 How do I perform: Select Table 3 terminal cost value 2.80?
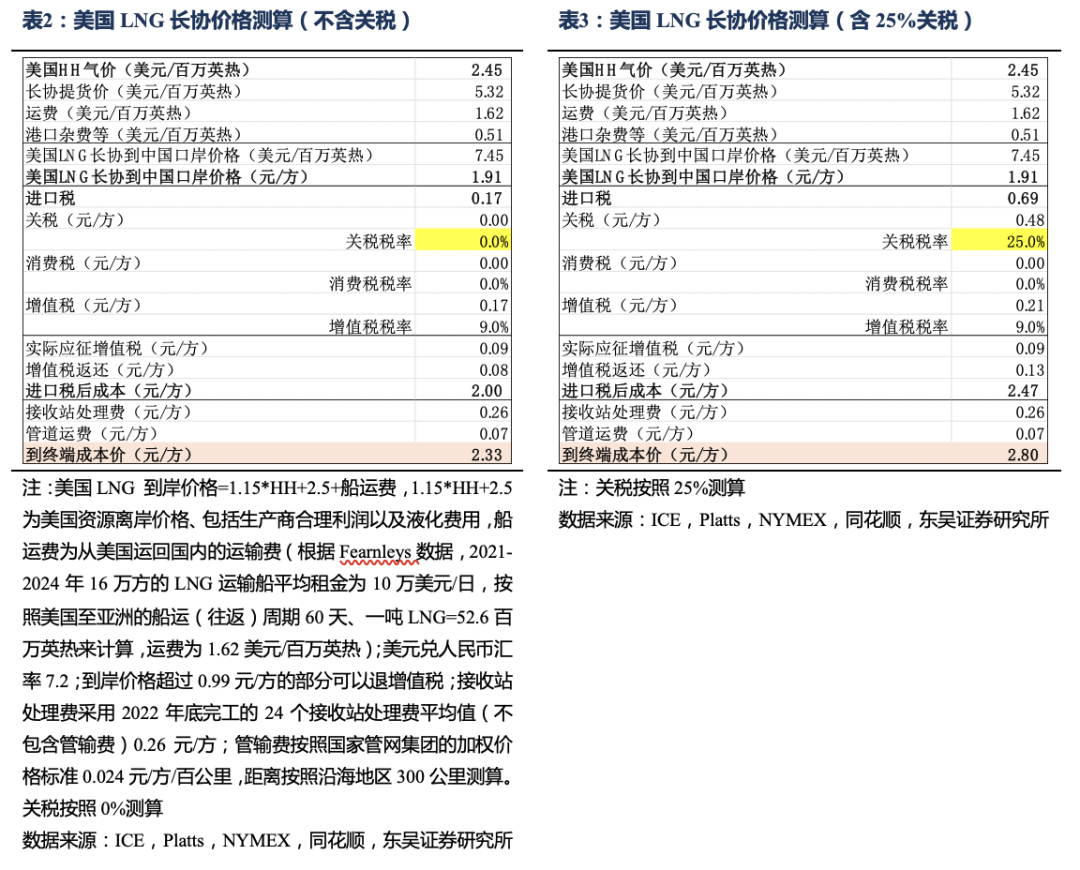pos(1023,454)
